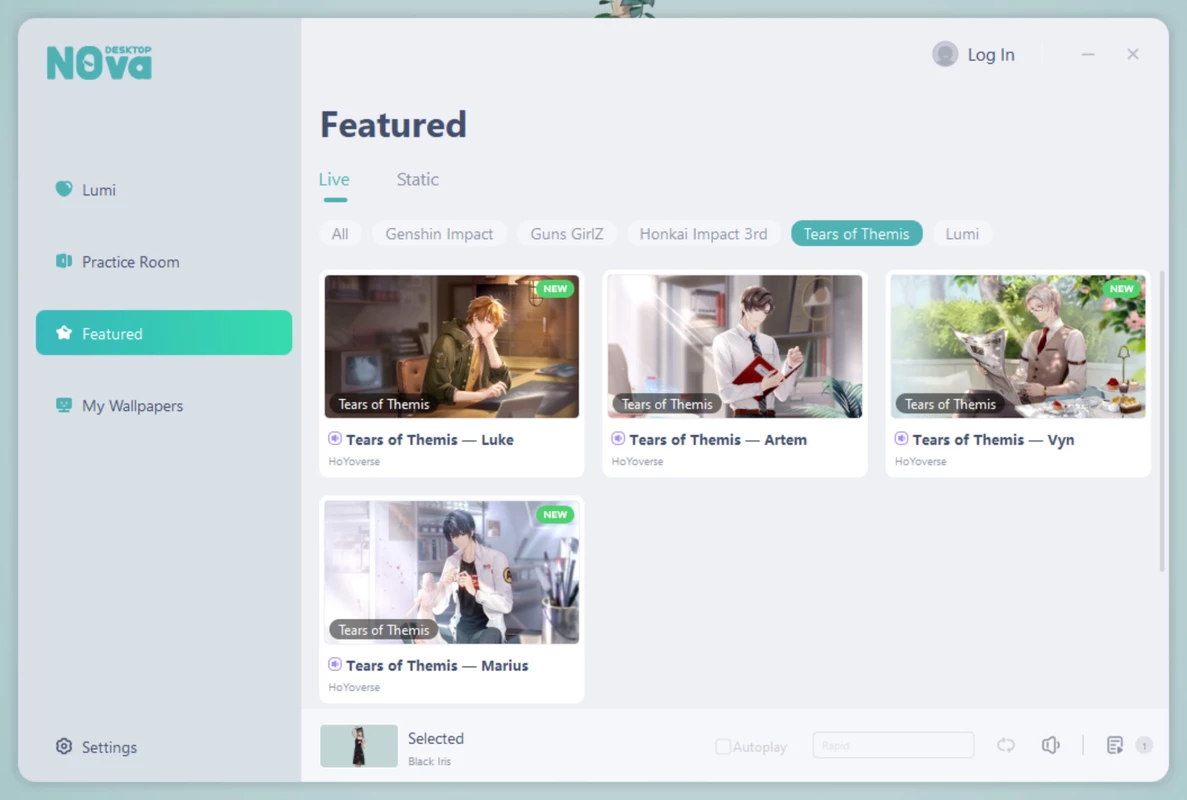Click the wallpaper list scrollbar
Screen dimensions: 1187x800
point(1161,421)
